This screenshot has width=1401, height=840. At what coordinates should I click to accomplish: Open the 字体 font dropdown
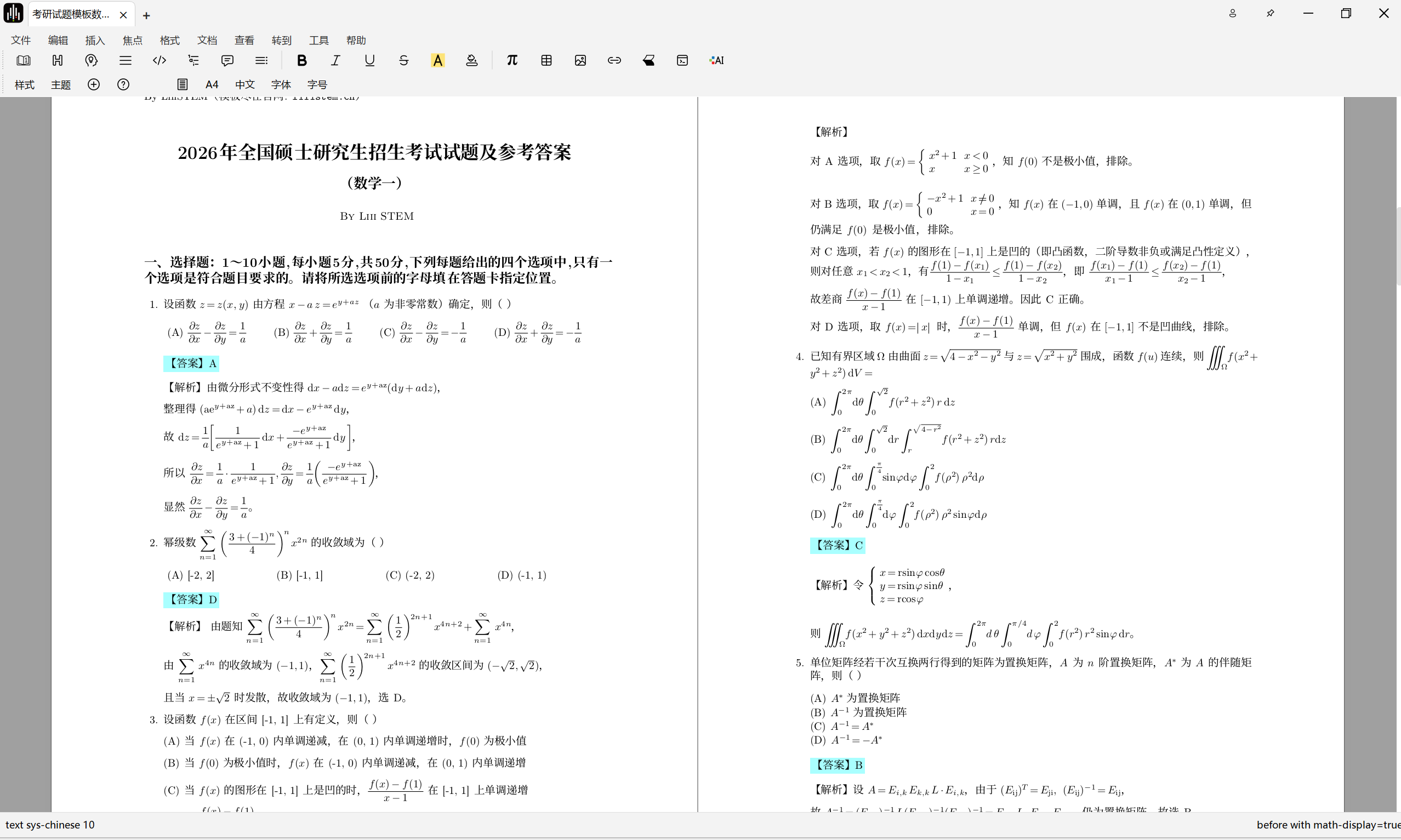(280, 84)
